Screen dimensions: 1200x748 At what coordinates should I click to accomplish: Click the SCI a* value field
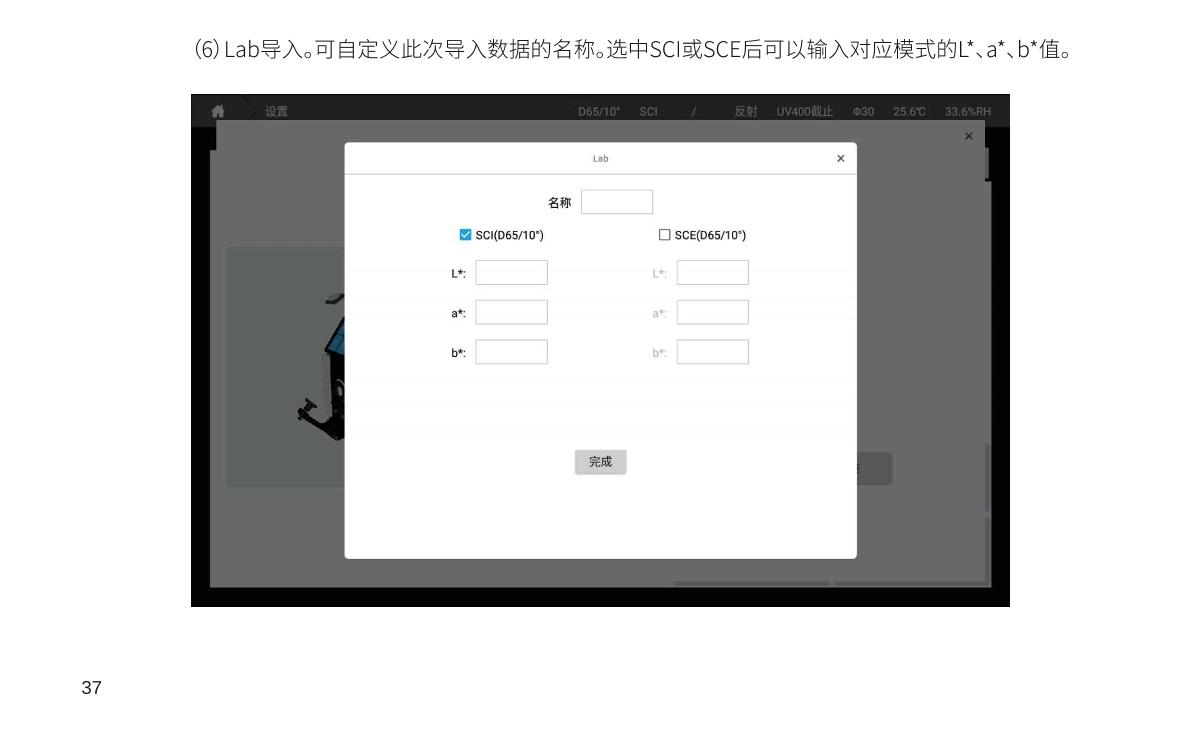pos(511,312)
